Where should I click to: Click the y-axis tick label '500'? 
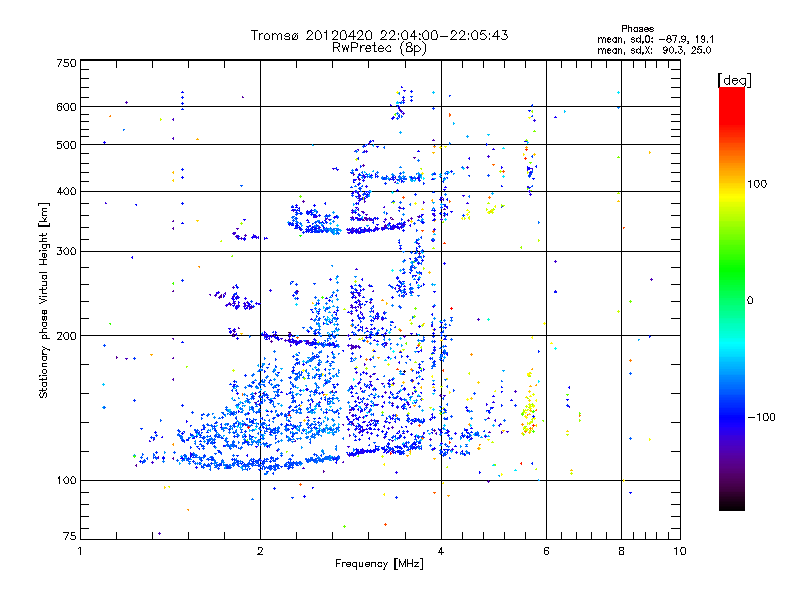66,145
